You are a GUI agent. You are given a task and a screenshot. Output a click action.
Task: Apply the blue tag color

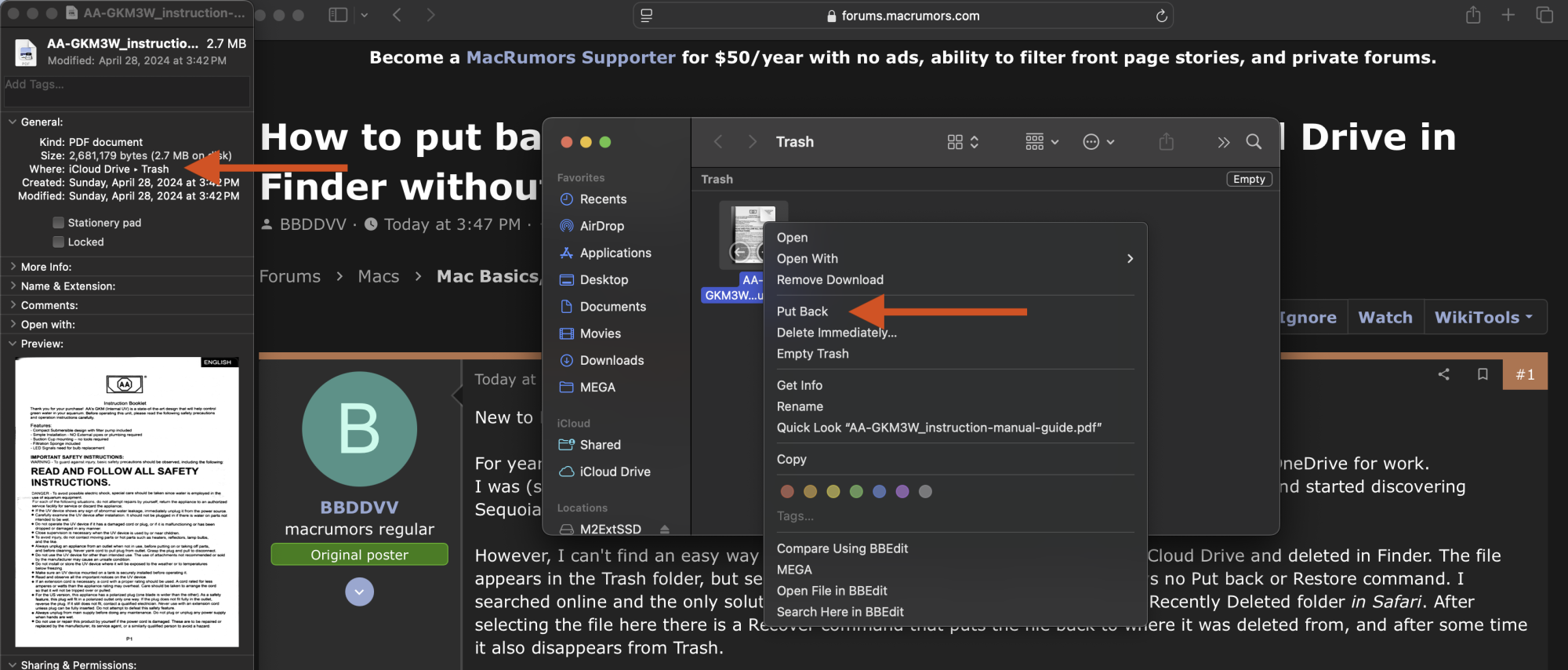click(880, 491)
